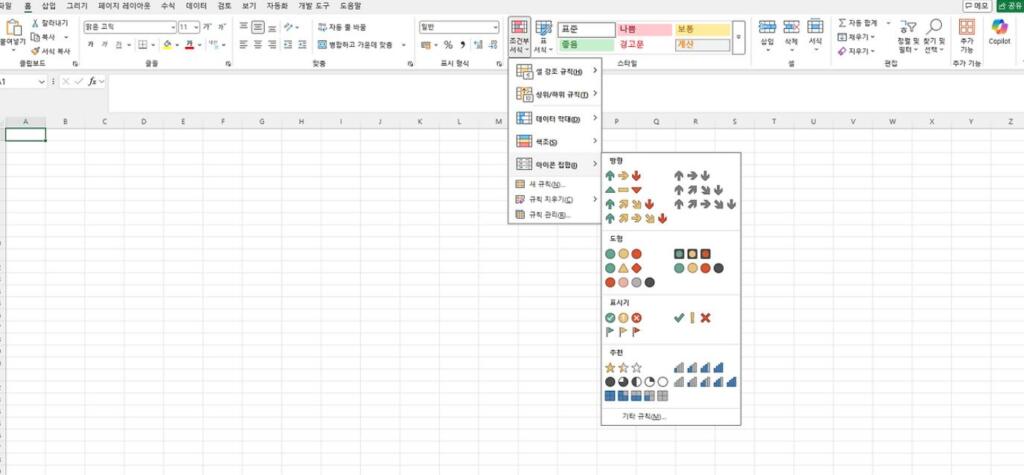Toggle center horizontal alignment button
This screenshot has height=475, width=1024.
[258, 45]
